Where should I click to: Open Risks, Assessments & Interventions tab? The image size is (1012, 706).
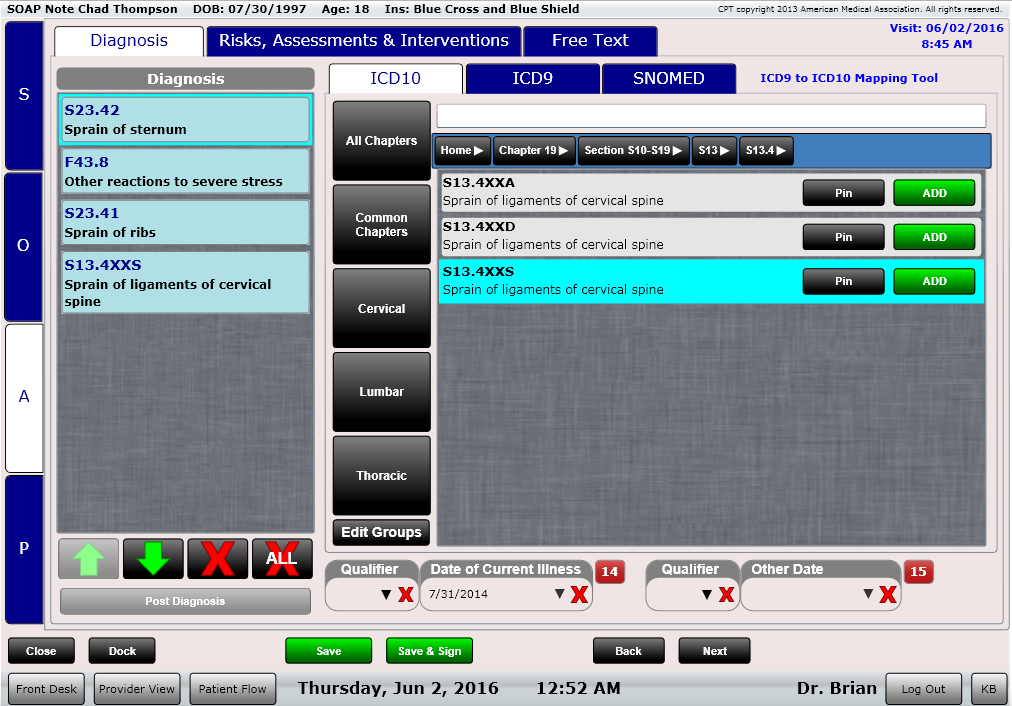364,41
